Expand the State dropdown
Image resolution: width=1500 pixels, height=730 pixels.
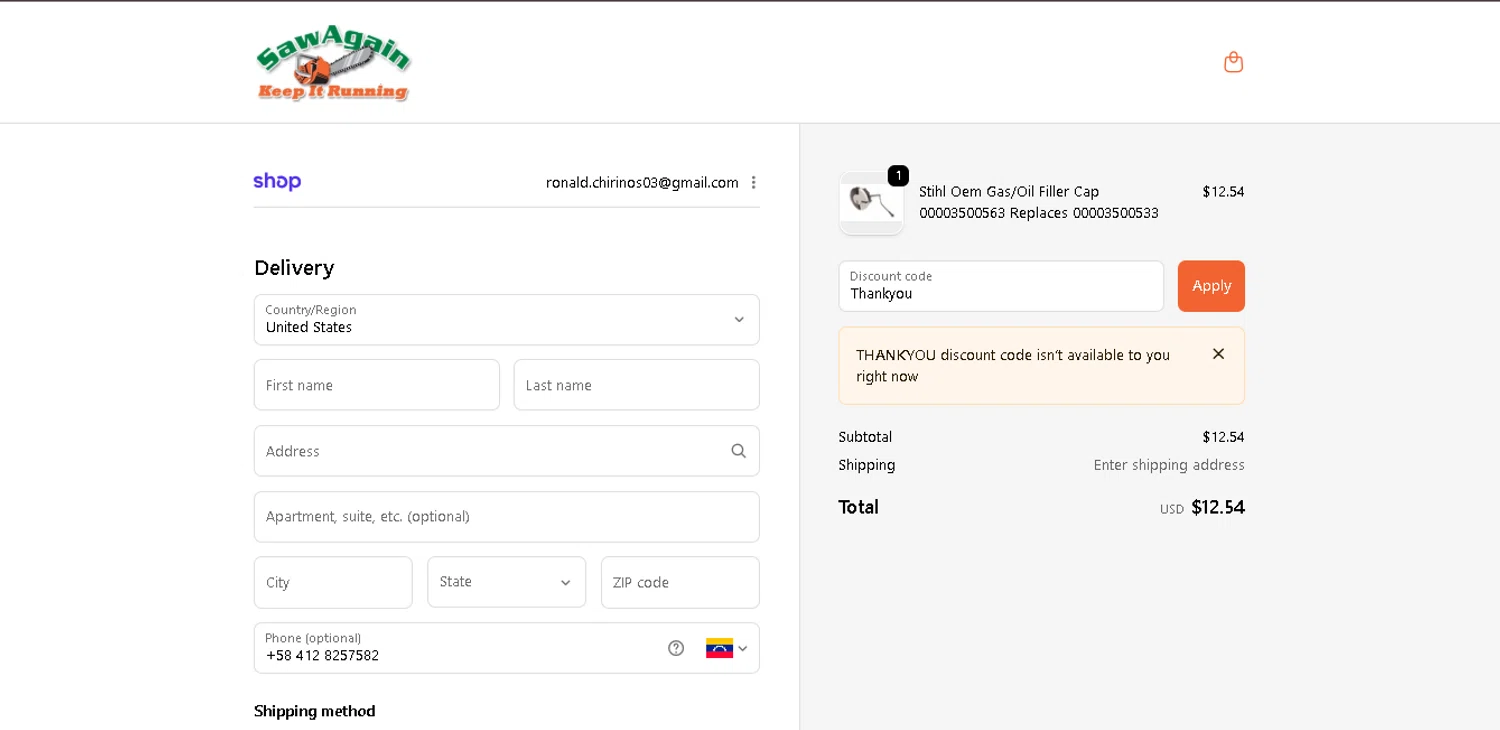pyautogui.click(x=507, y=582)
